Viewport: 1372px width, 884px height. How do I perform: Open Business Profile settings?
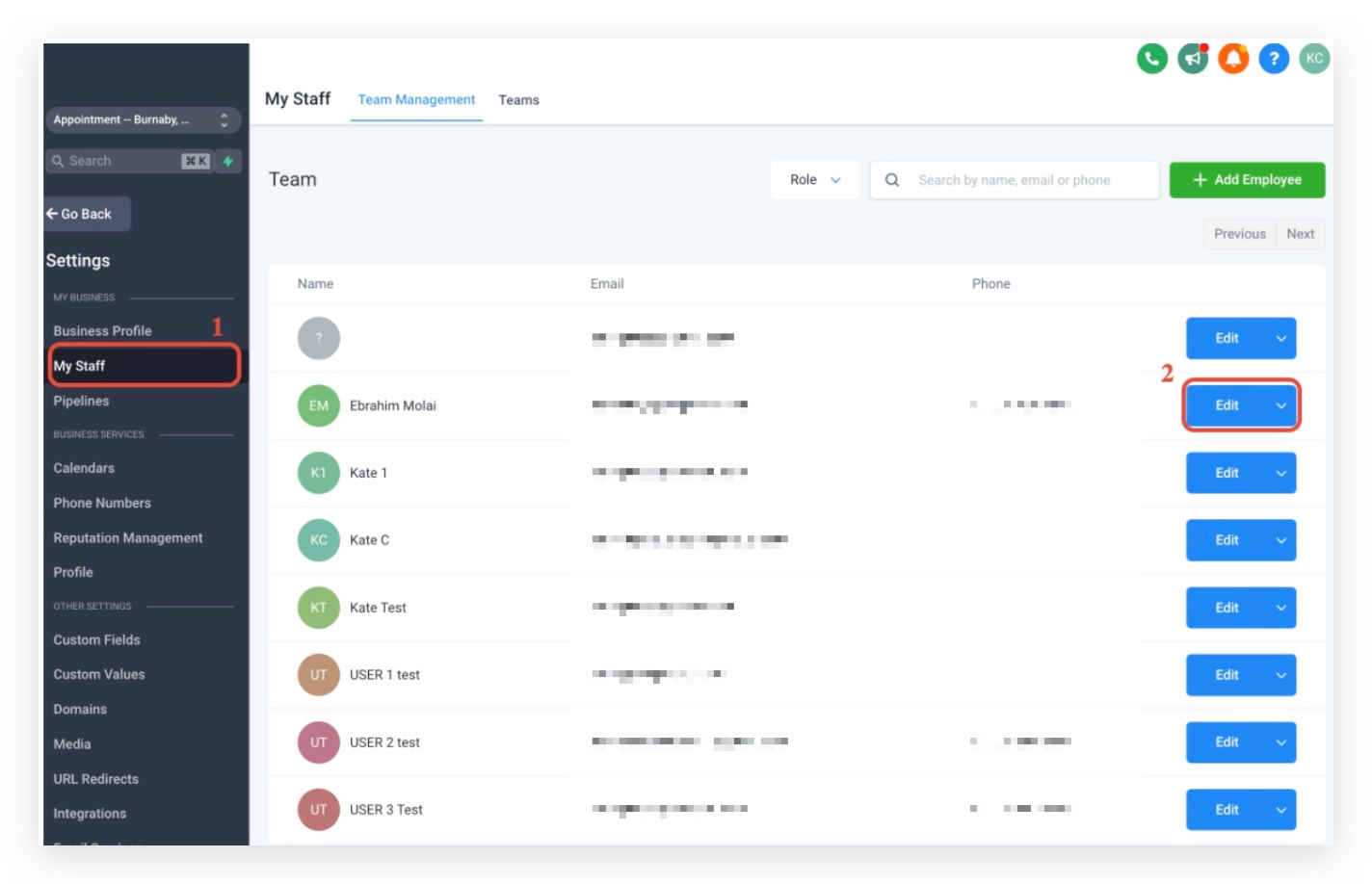102,331
